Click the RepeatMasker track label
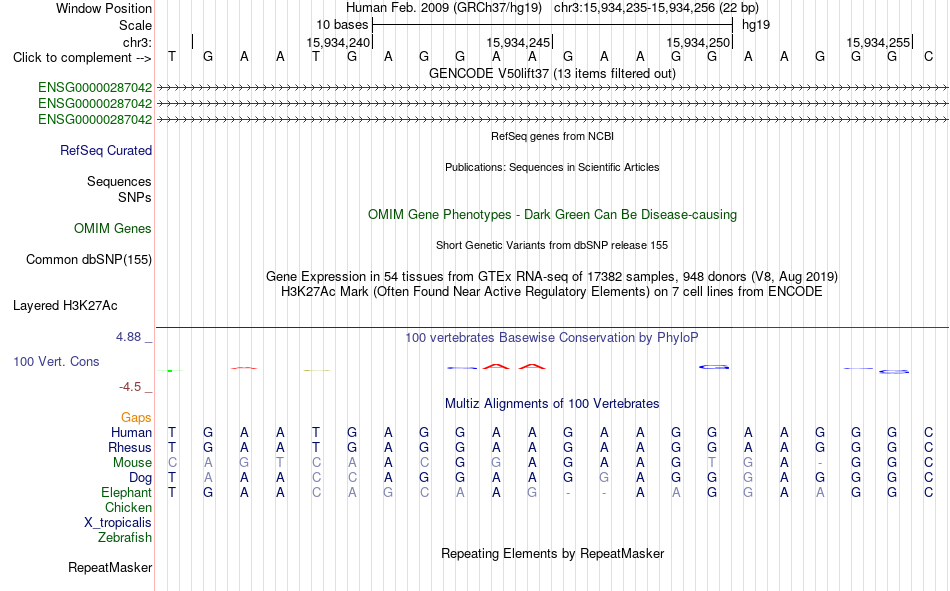The height and width of the screenshot is (591, 950). tap(110, 567)
